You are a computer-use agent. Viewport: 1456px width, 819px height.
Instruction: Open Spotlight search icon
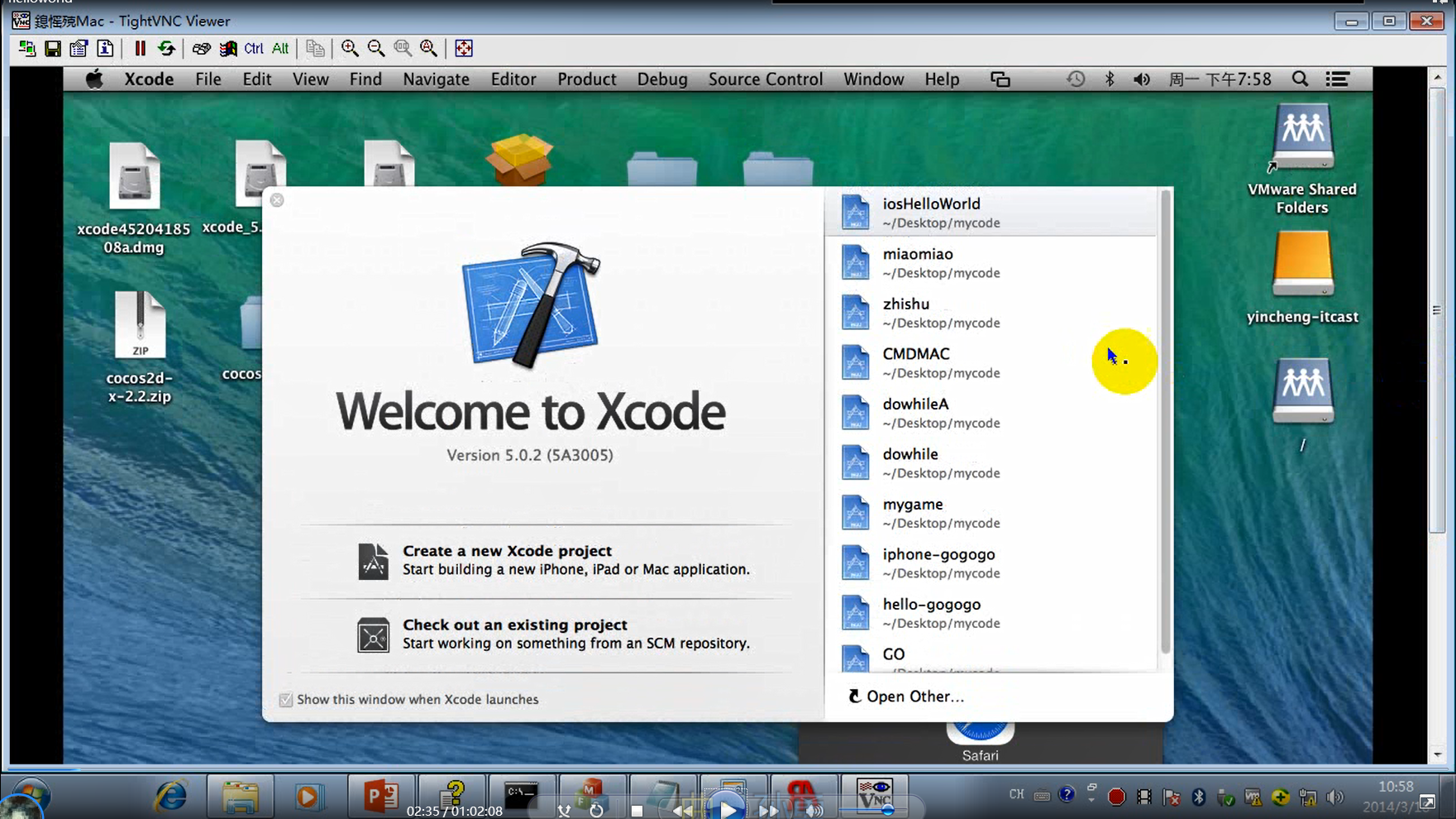[x=1300, y=79]
